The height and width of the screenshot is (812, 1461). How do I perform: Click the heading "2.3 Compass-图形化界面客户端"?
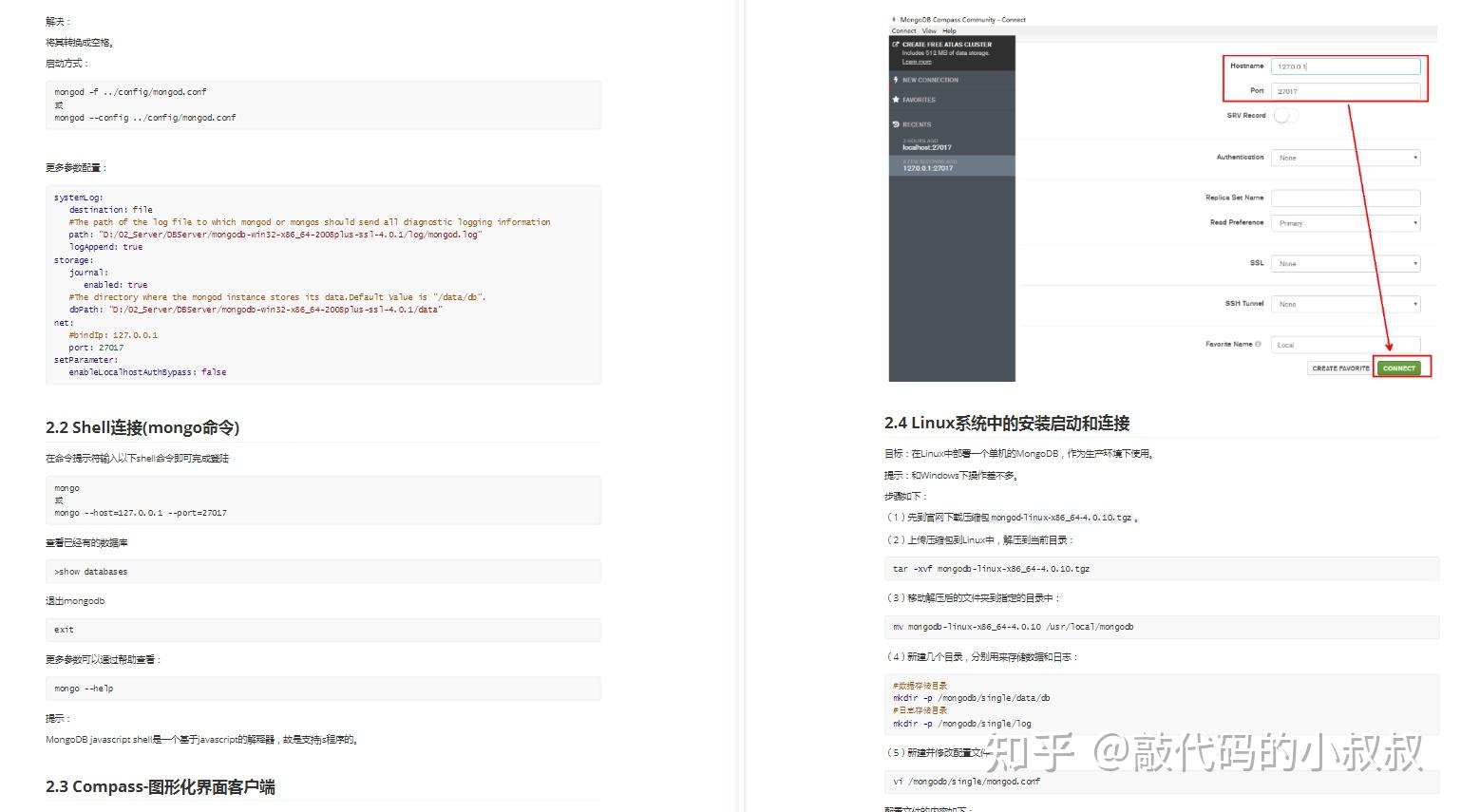tap(161, 786)
